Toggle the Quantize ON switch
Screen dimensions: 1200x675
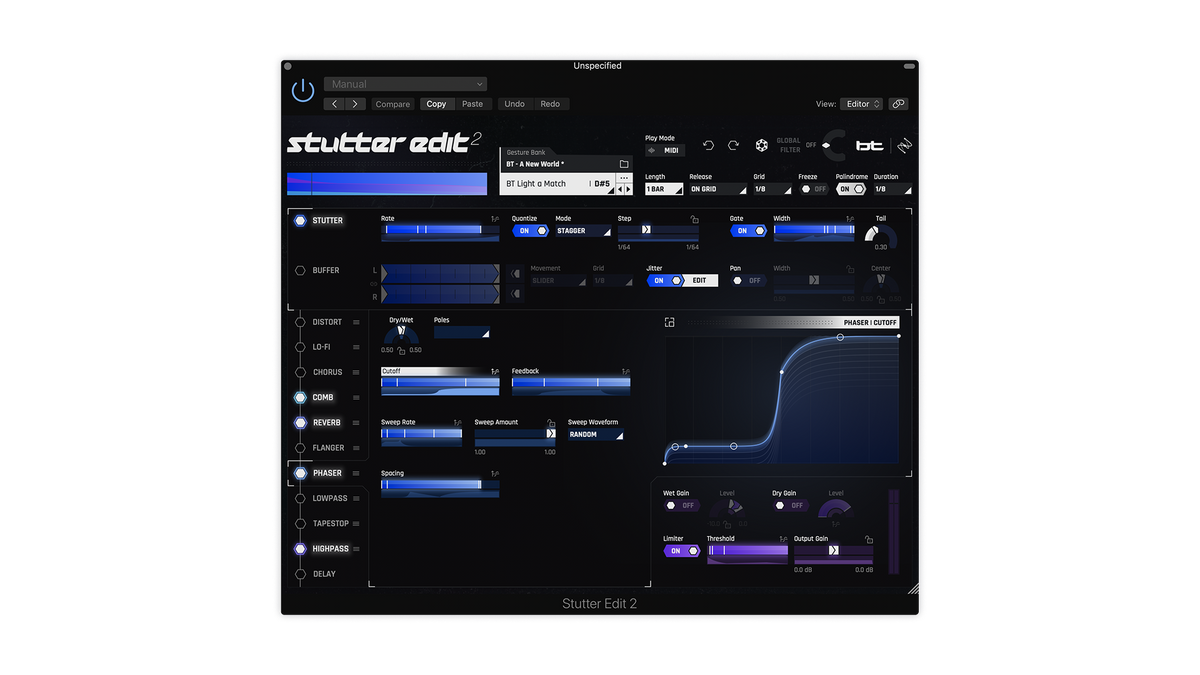530,231
